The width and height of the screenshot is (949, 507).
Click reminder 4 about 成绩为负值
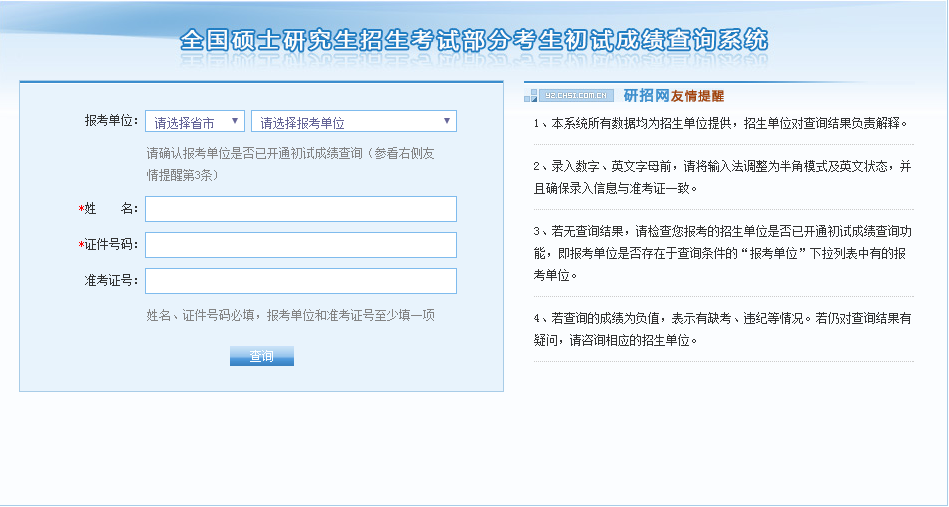coord(720,329)
